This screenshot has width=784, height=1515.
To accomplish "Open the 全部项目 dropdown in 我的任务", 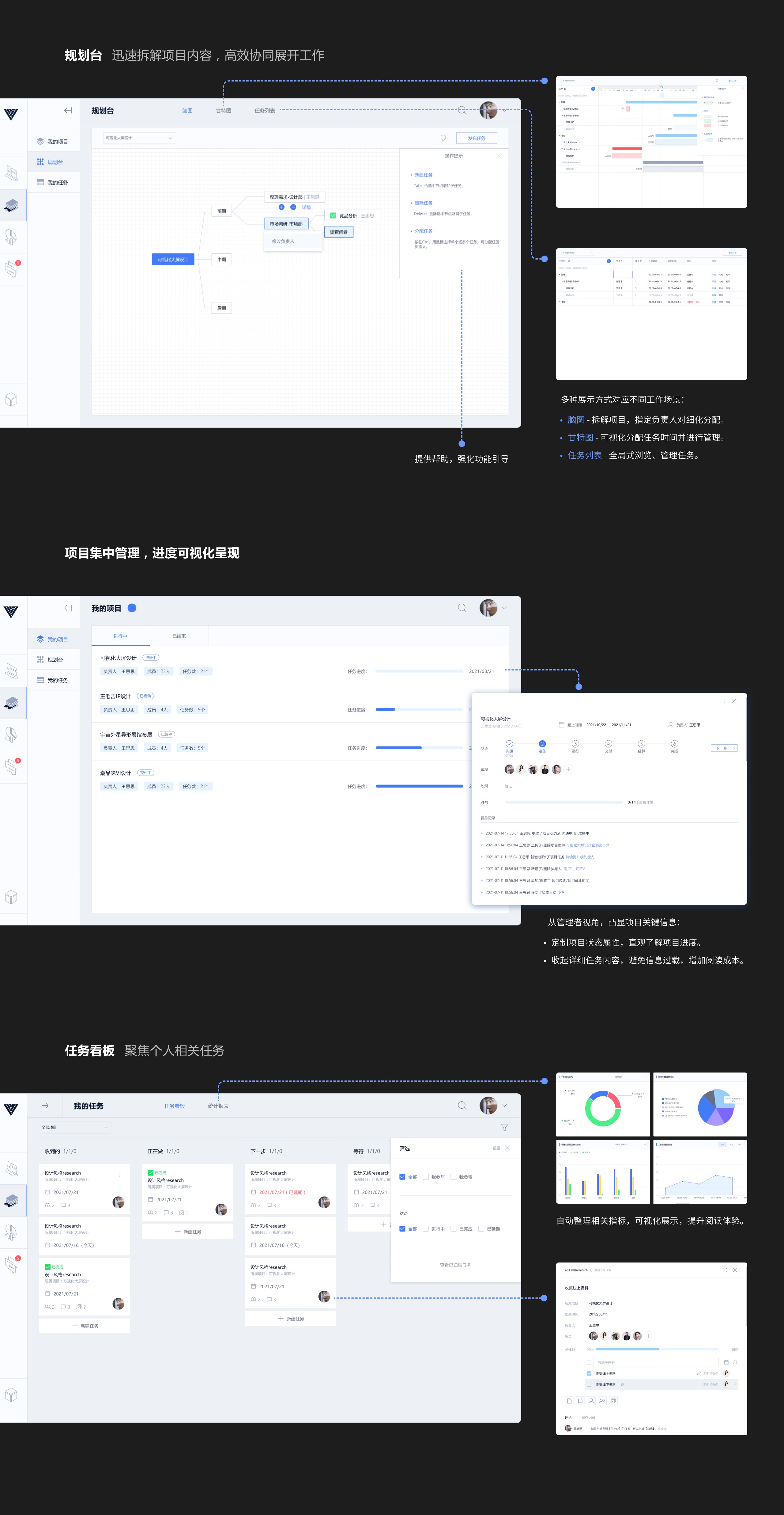I will click(x=75, y=1127).
